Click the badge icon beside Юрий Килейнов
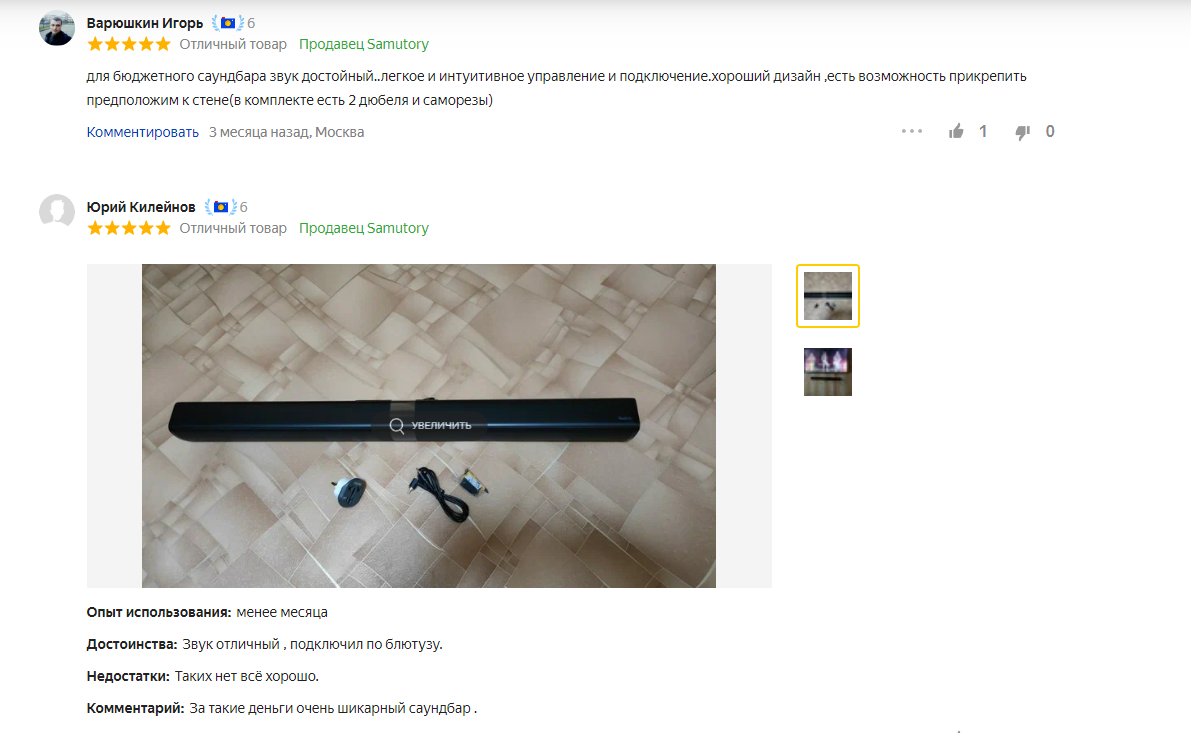This screenshot has height=733, width=1191. pos(220,207)
